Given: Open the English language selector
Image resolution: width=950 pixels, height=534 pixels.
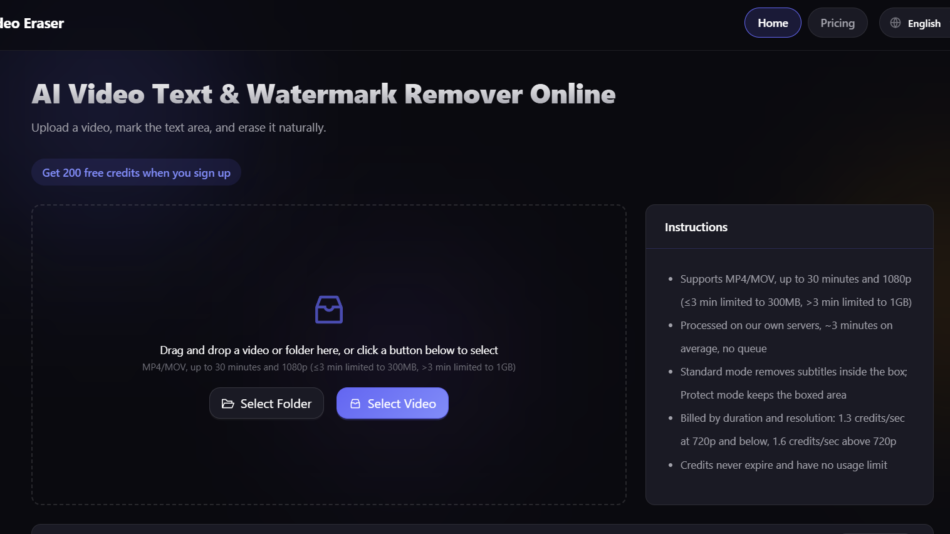Looking at the screenshot, I should (915, 23).
